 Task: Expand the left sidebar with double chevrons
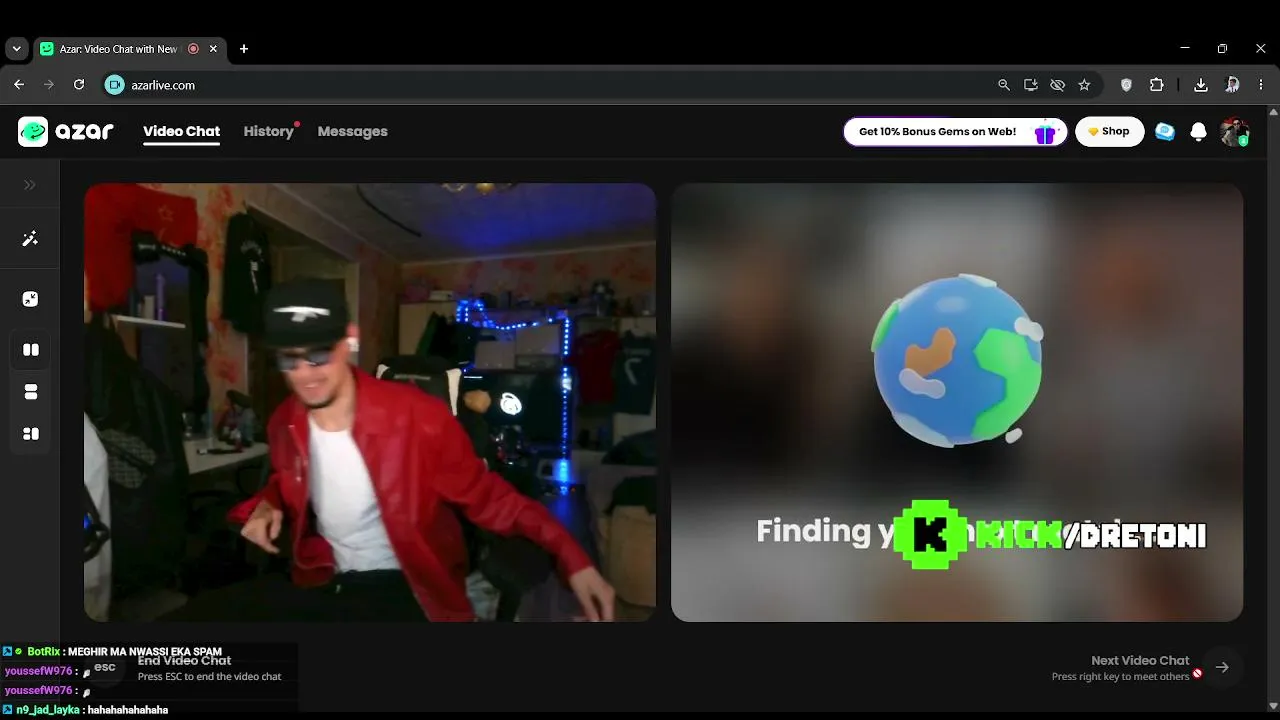pyautogui.click(x=30, y=185)
